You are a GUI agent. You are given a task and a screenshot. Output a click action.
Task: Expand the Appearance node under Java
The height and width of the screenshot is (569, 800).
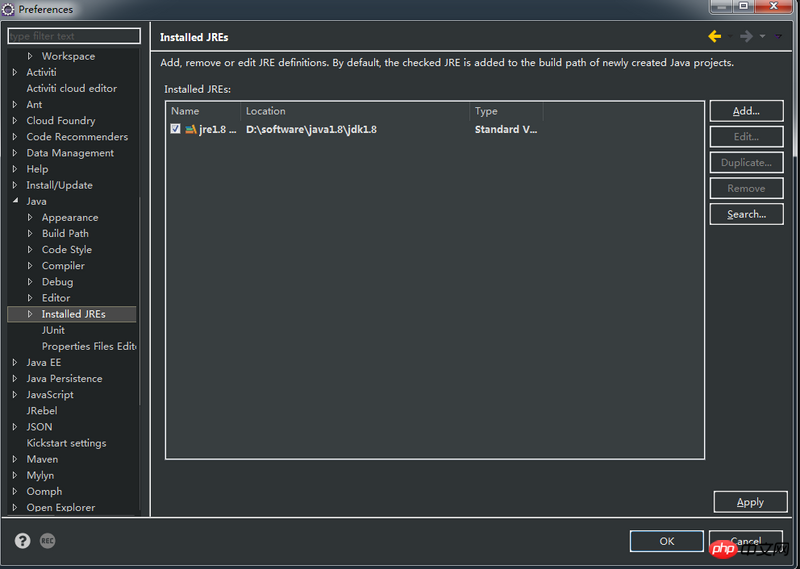coord(30,217)
